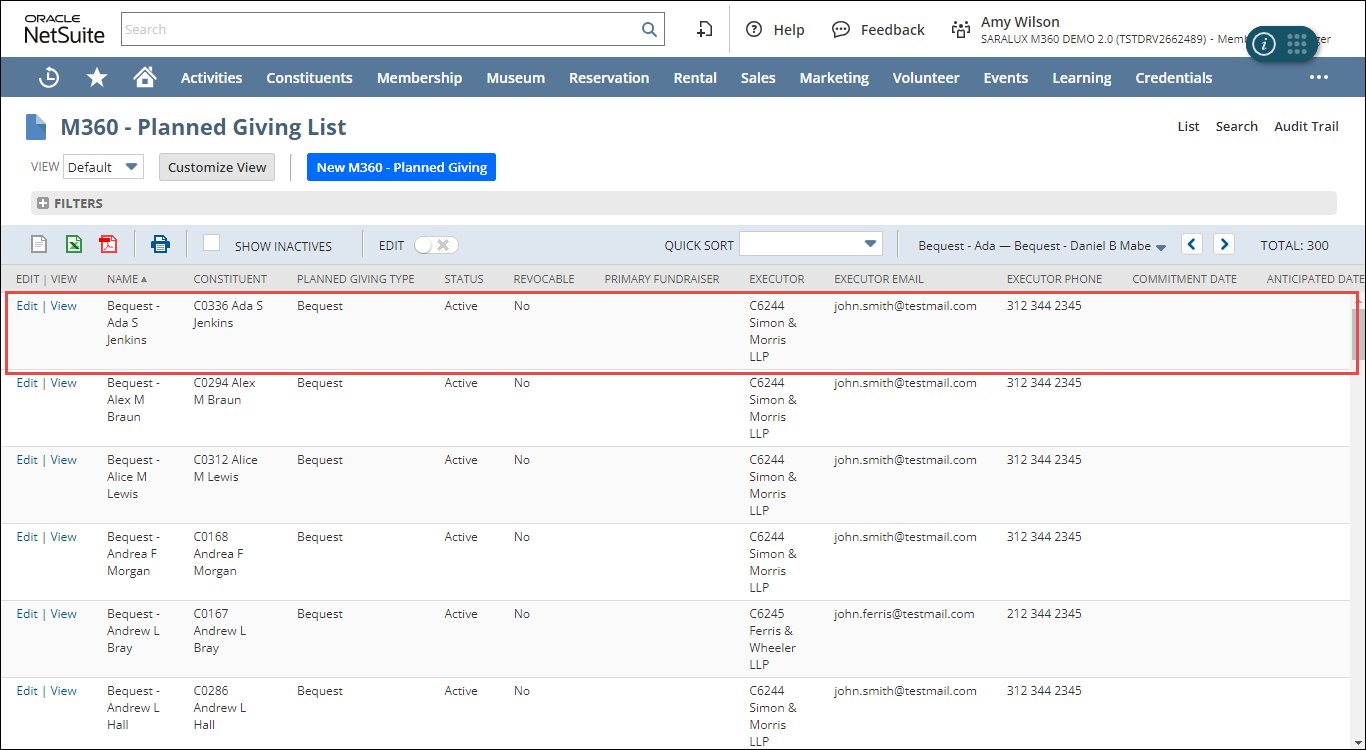Click the Shortcuts star icon
This screenshot has height=750, width=1366.
(x=97, y=78)
